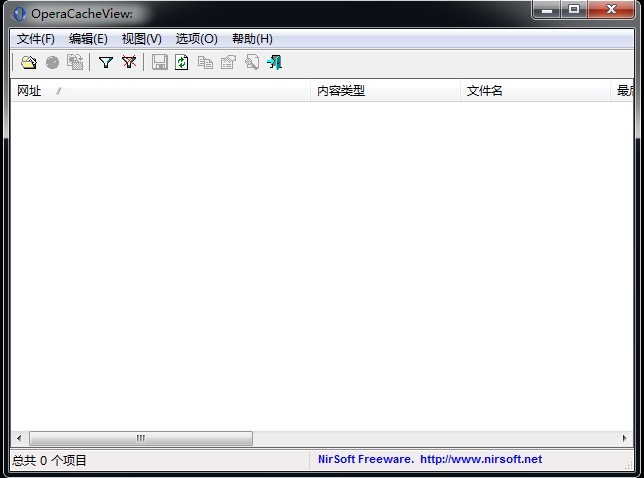Click the grayed-out round toolbar icon
The height and width of the screenshot is (478, 644).
[52, 62]
